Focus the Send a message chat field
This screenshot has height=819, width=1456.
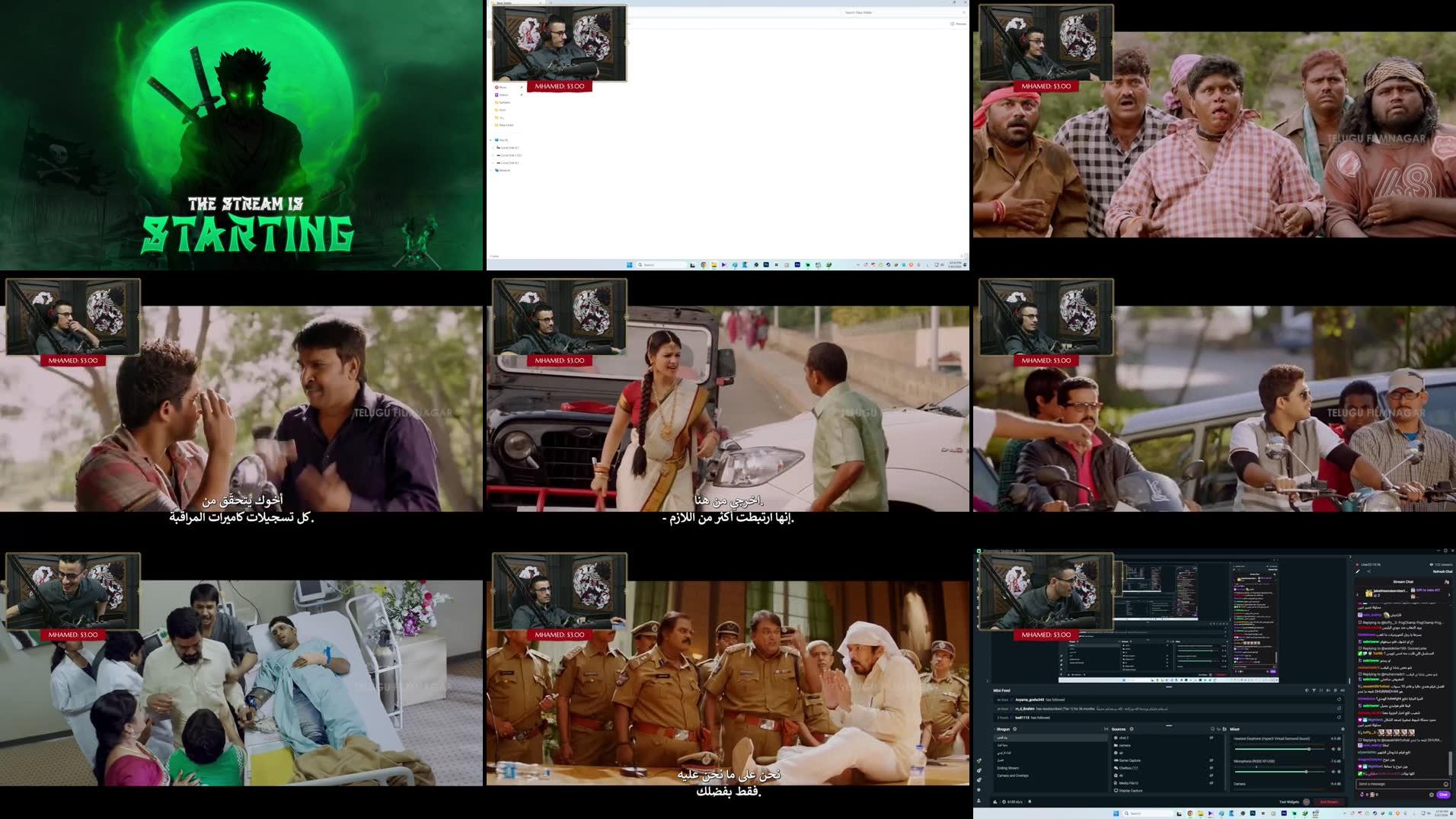click(1403, 784)
